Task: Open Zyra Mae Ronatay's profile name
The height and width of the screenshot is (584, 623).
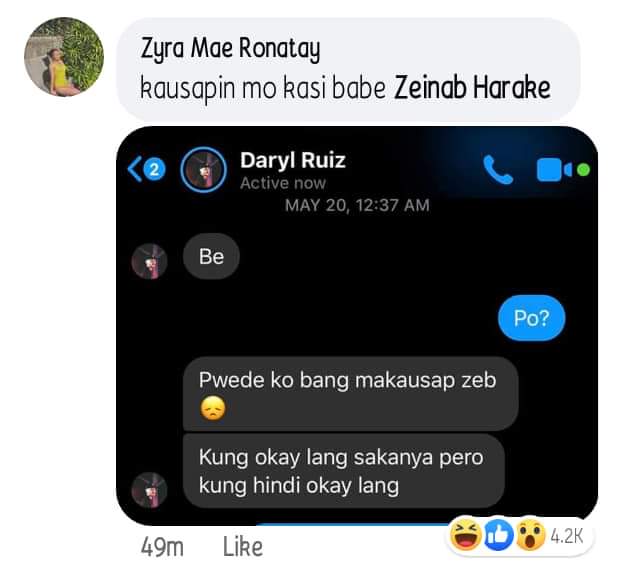Action: click(x=230, y=49)
